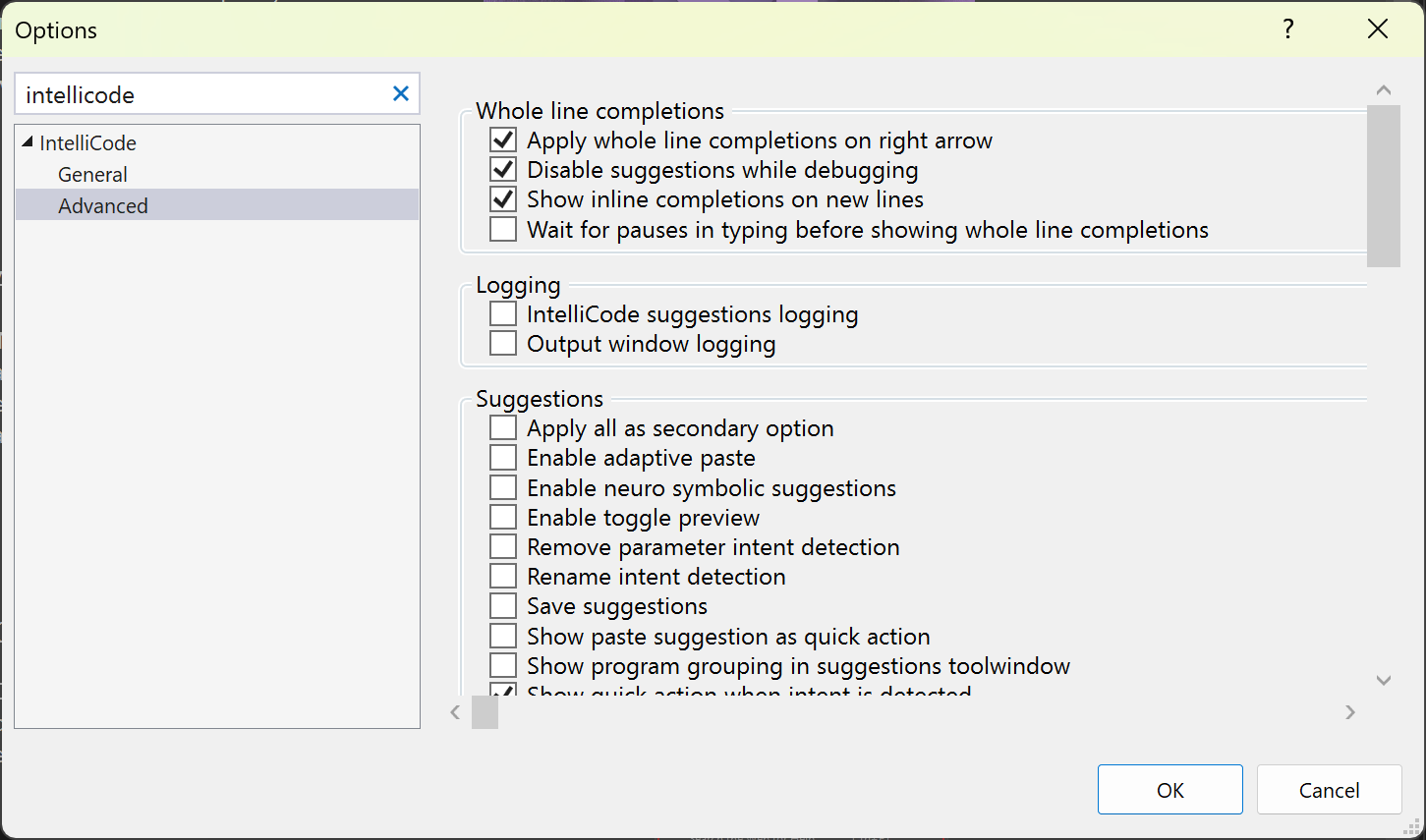Enable neuro symbolic suggestions
This screenshot has height=840, width=1426.
pos(502,486)
